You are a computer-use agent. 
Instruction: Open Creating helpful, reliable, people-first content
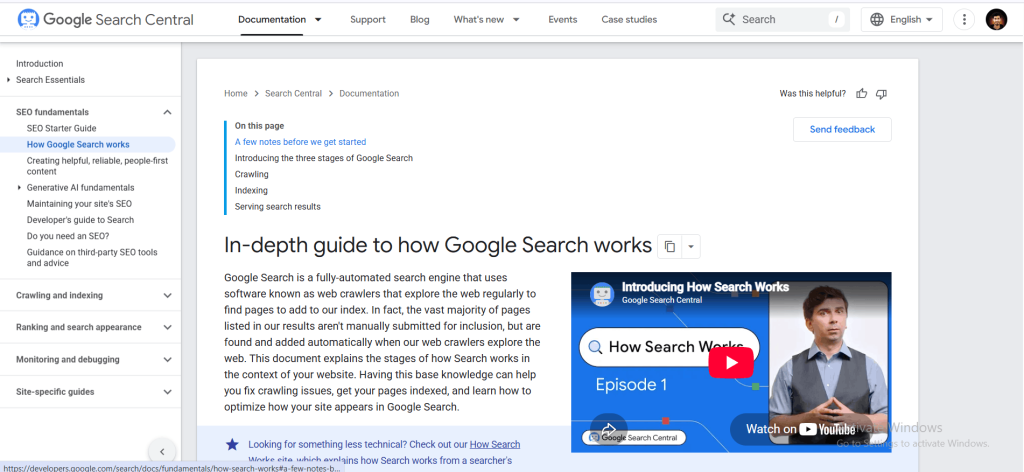pos(97,166)
